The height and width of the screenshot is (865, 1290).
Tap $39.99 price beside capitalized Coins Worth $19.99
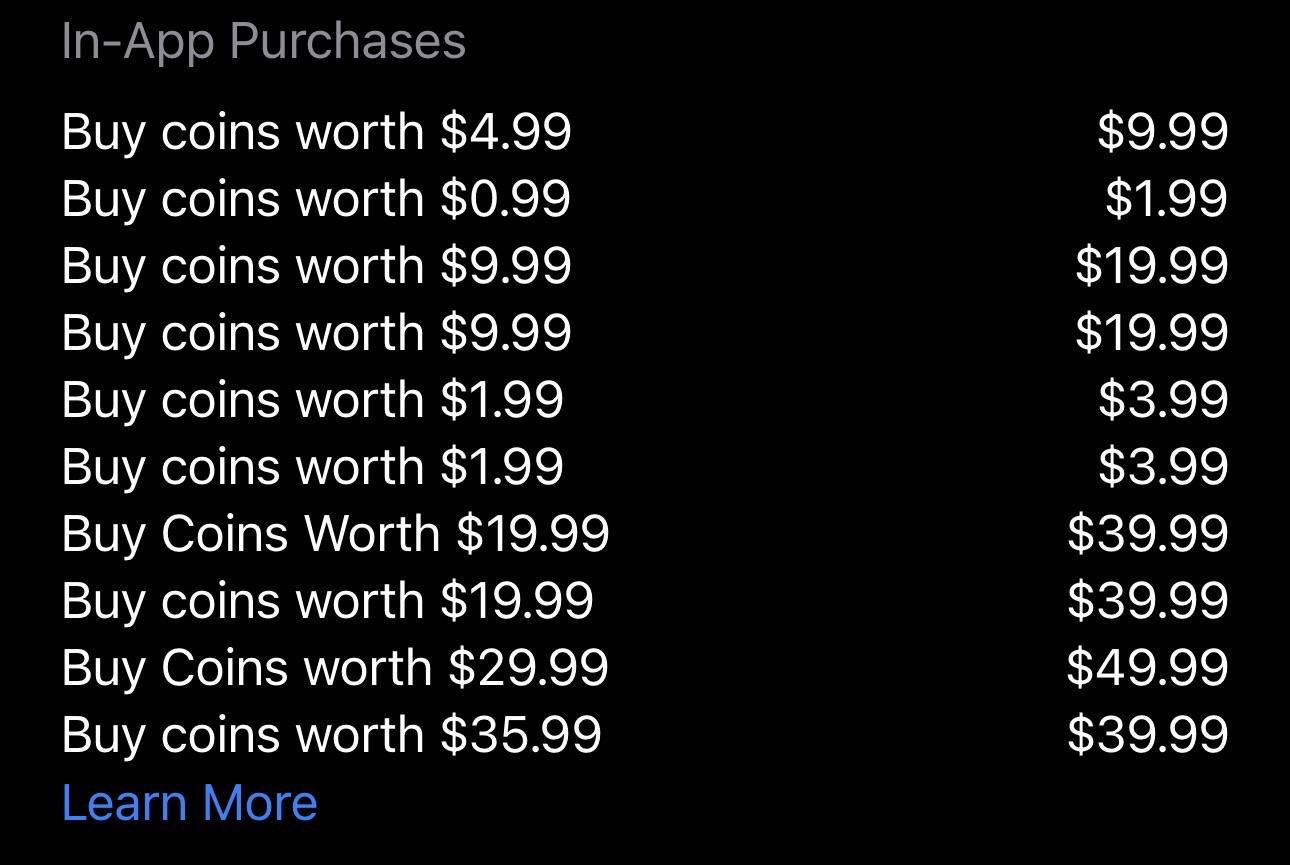1147,534
